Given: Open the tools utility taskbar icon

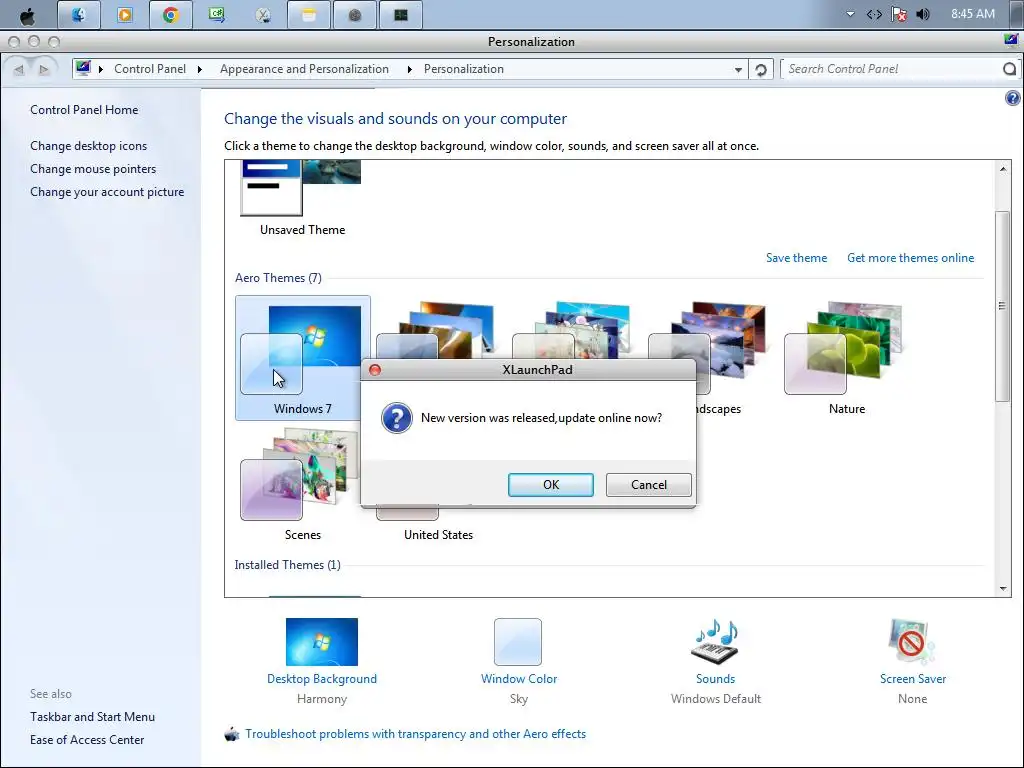Looking at the screenshot, I should (x=263, y=15).
